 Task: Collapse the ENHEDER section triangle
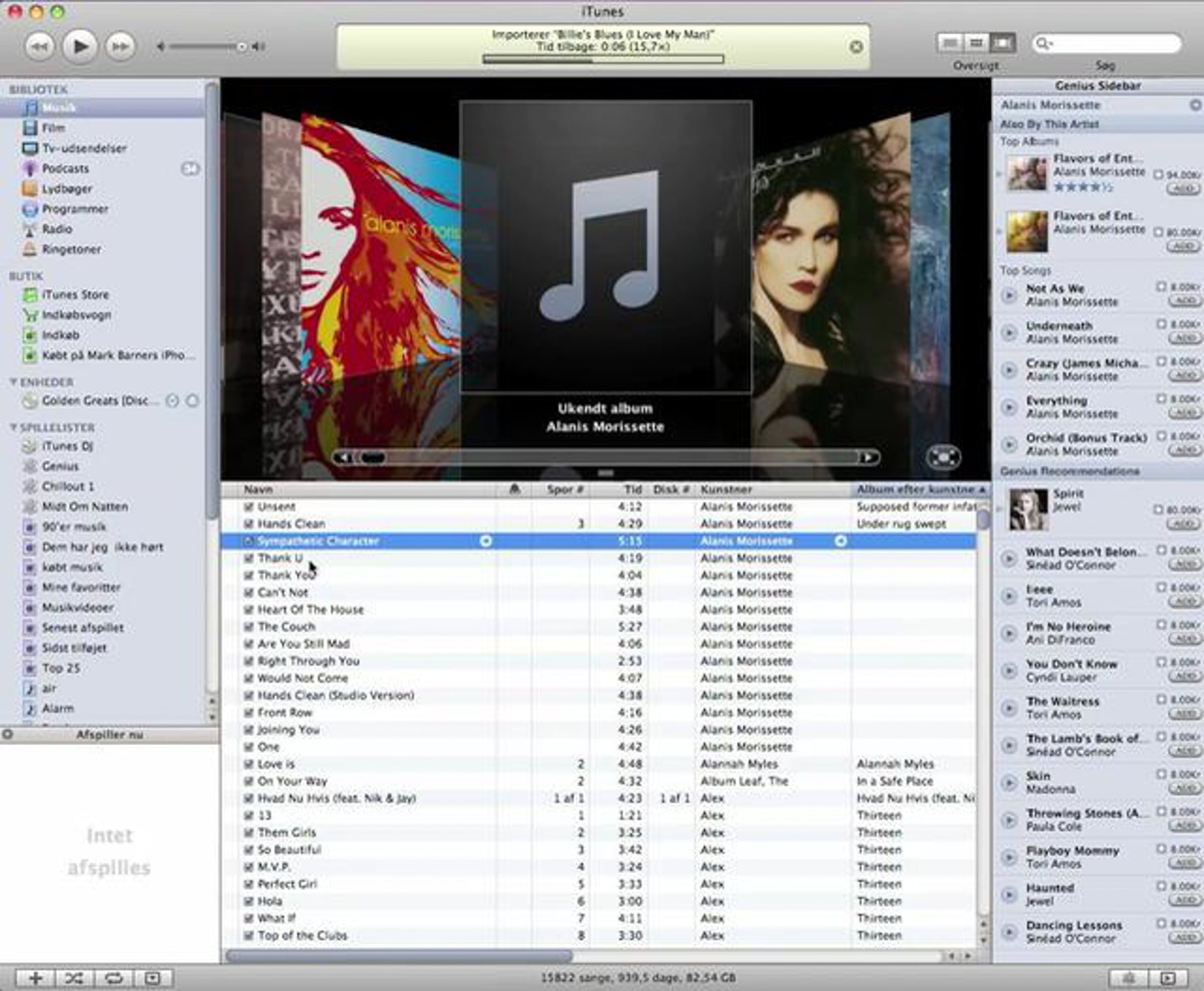(13, 382)
